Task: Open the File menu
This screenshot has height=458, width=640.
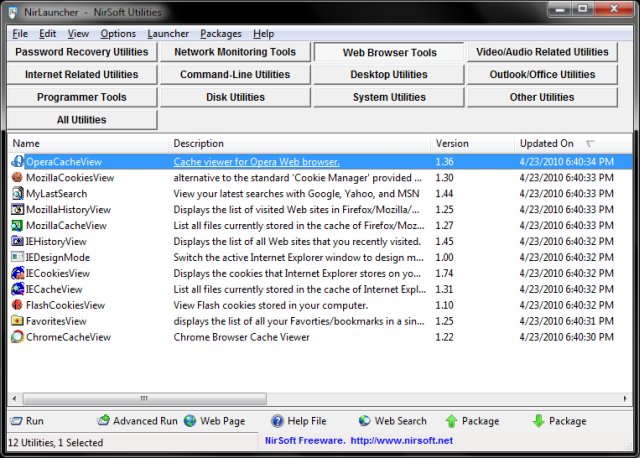Action: coord(20,34)
